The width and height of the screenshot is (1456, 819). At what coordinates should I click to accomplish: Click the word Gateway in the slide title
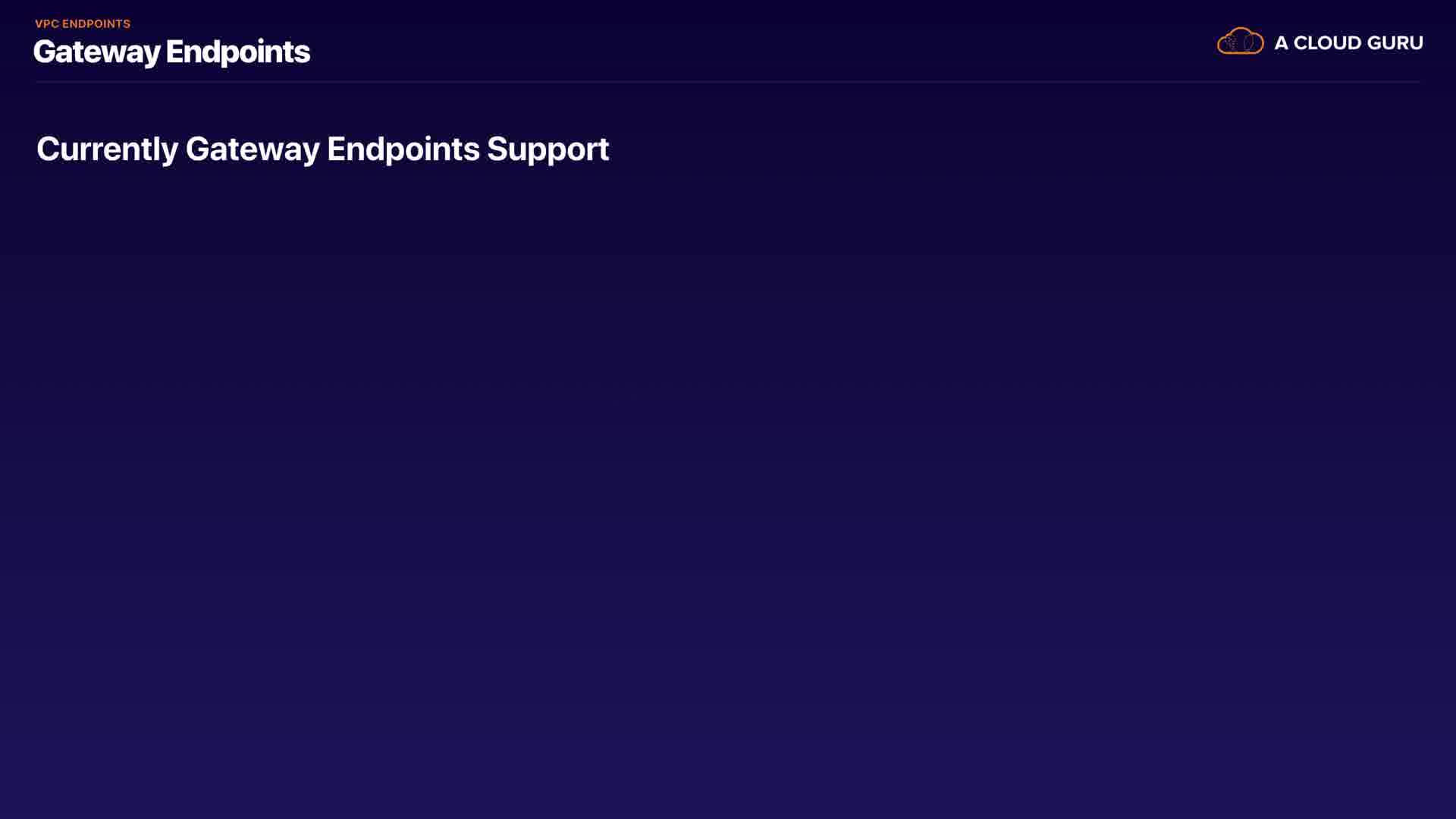point(96,52)
